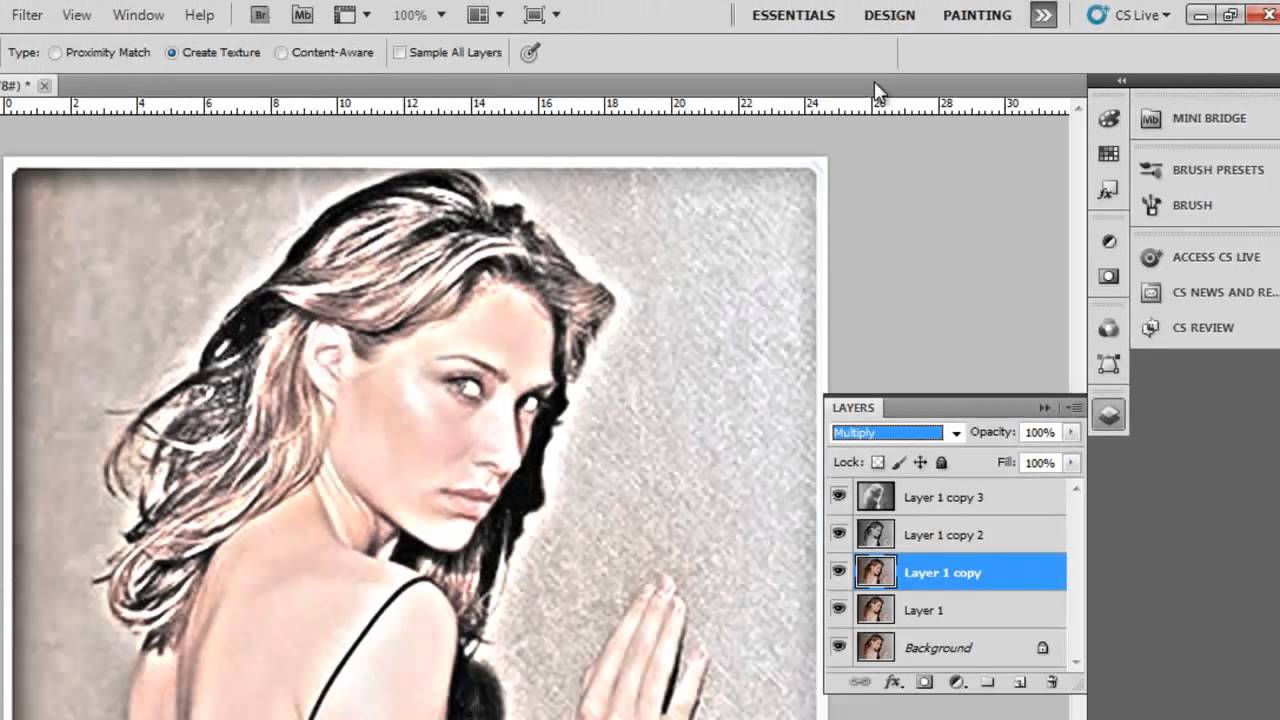Switch to the Design workspace
The height and width of the screenshot is (720, 1280).
pyautogui.click(x=889, y=15)
